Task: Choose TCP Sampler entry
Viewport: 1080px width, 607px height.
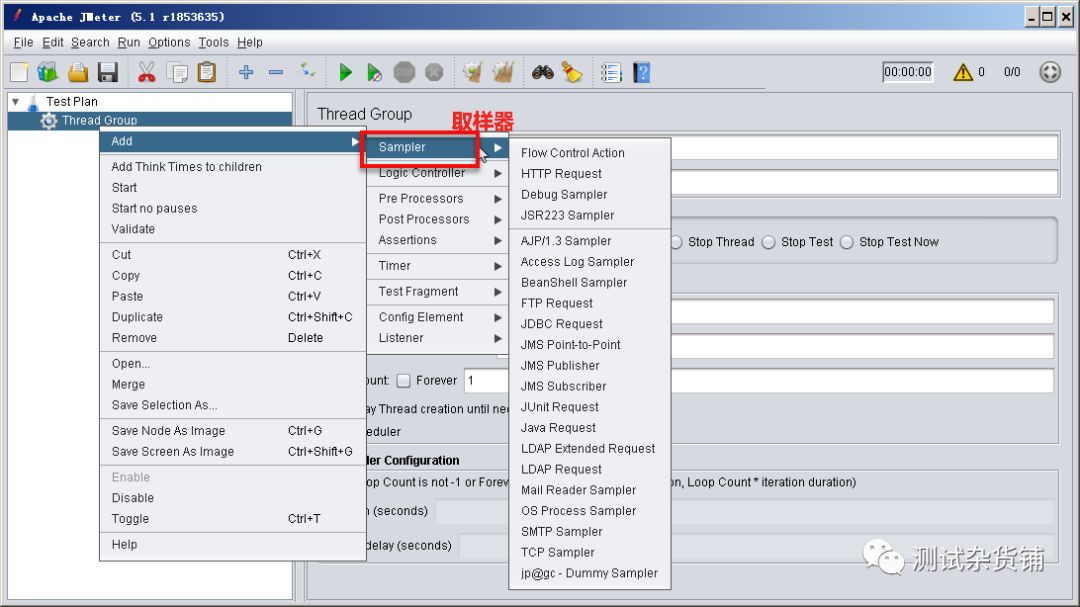Action: tap(590, 553)
